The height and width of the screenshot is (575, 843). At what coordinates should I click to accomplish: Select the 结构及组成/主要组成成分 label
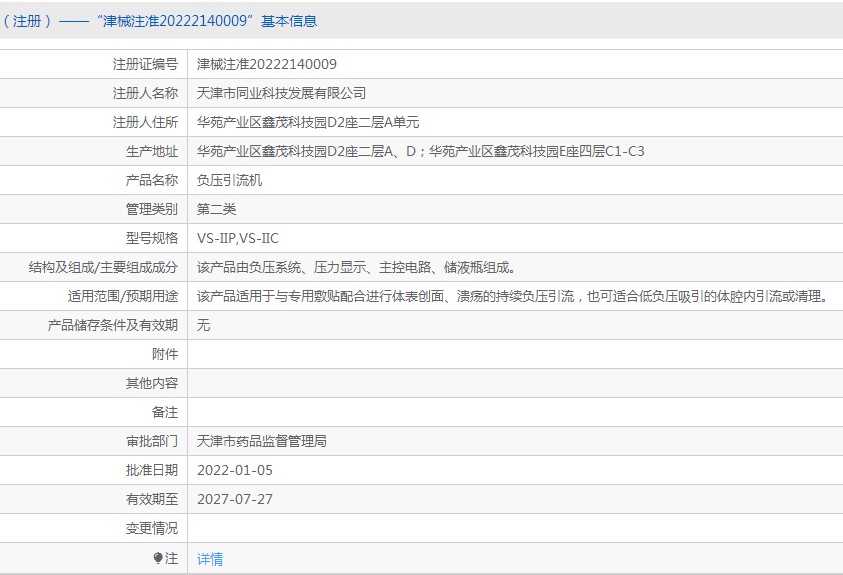tap(103, 268)
